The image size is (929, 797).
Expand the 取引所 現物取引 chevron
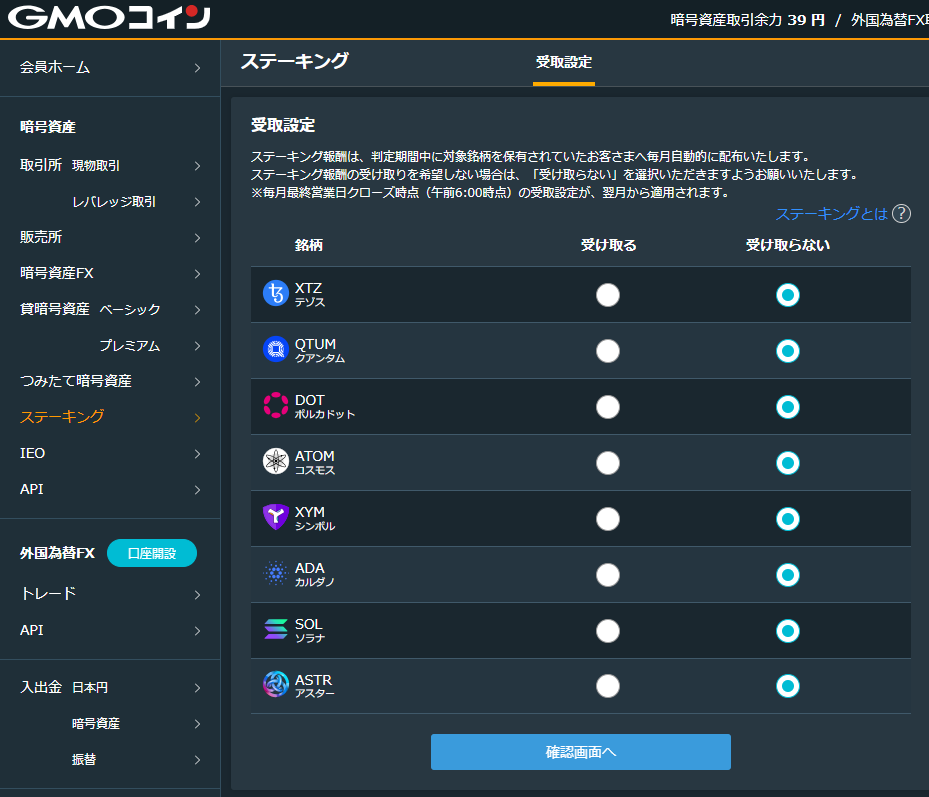[x=197, y=166]
